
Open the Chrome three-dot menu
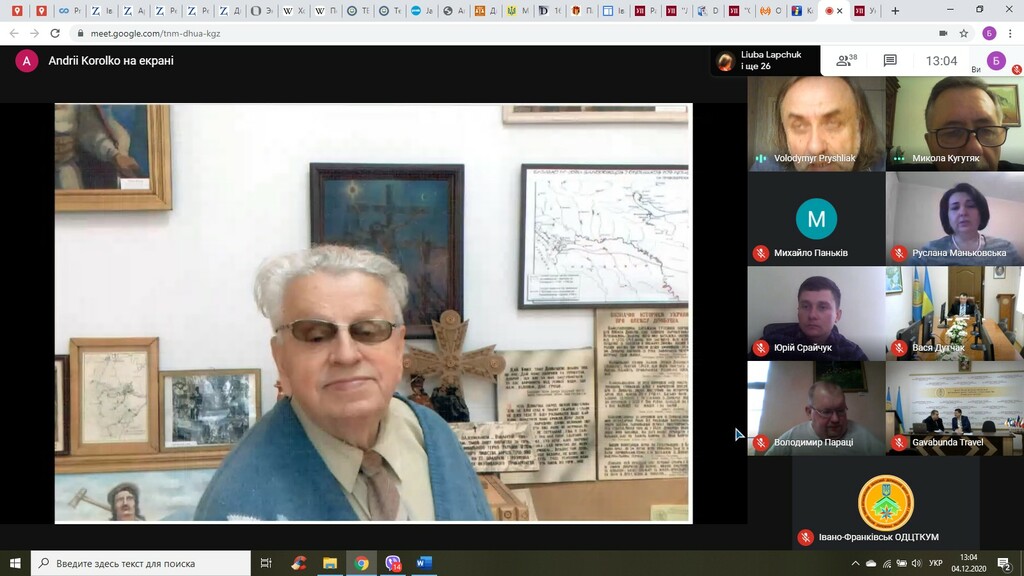1009,33
